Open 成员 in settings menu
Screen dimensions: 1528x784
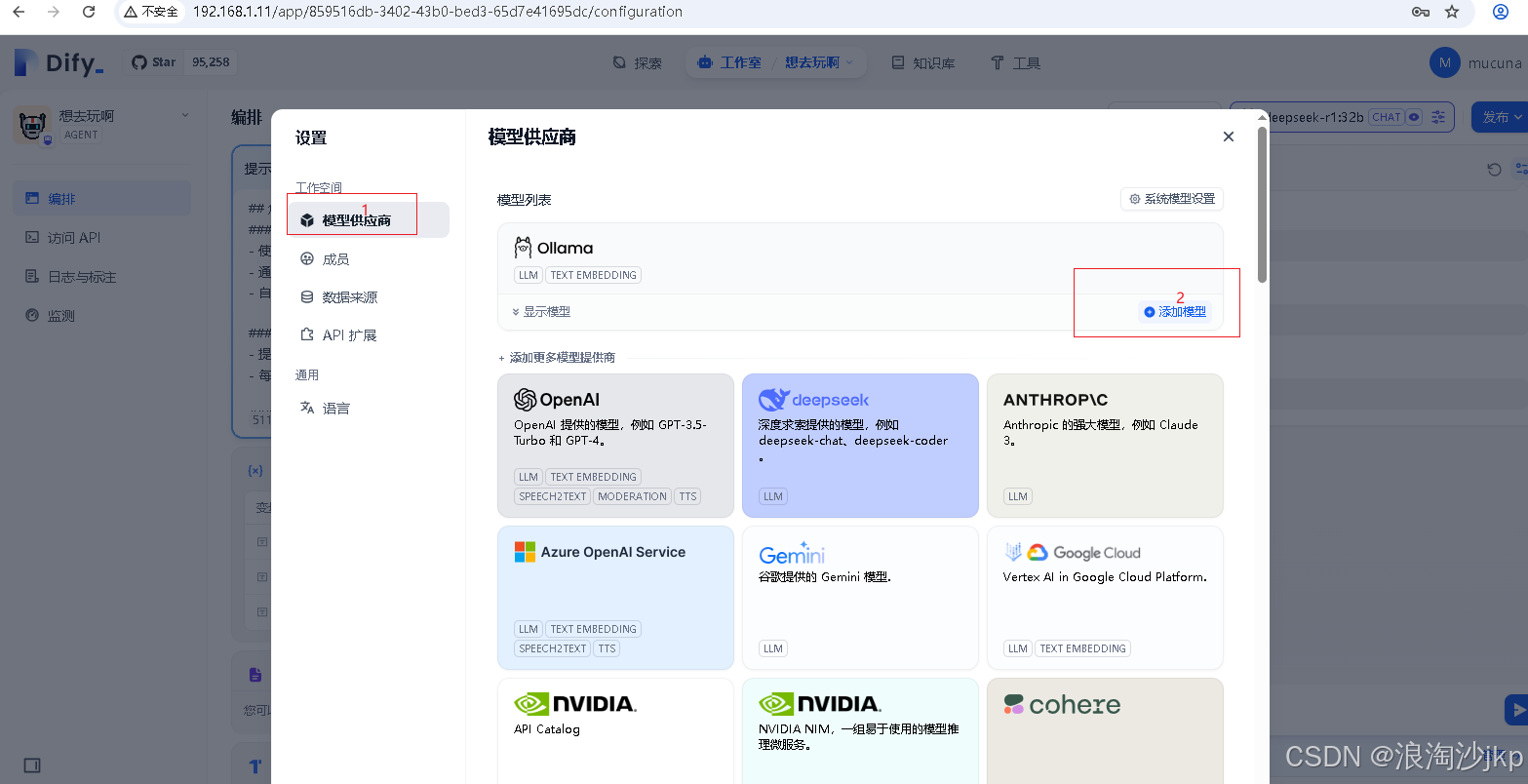[370, 259]
